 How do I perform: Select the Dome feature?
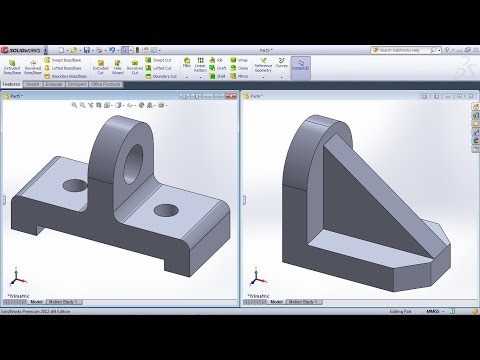pos(239,68)
